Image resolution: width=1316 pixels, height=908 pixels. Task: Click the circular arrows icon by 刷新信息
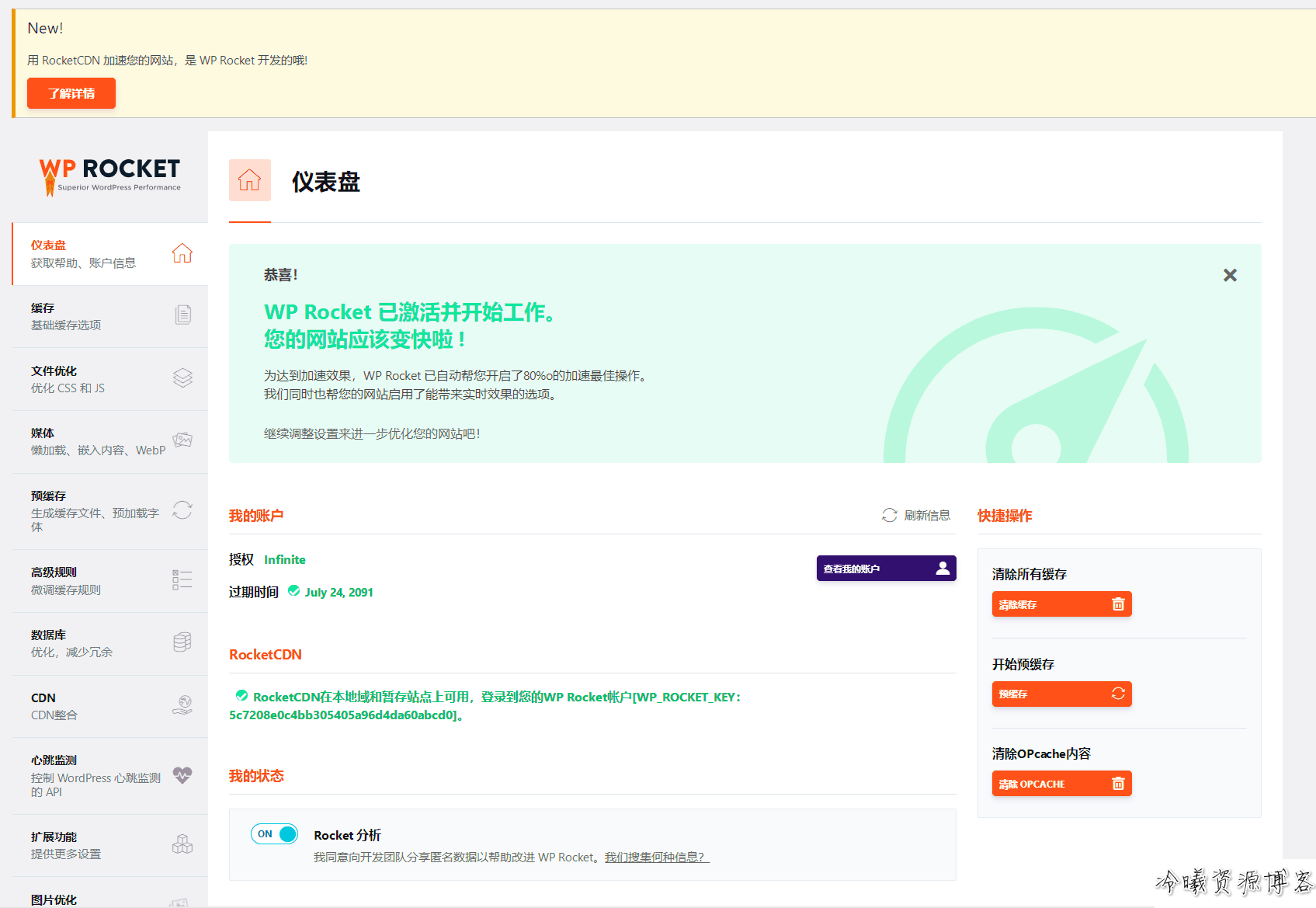click(890, 516)
